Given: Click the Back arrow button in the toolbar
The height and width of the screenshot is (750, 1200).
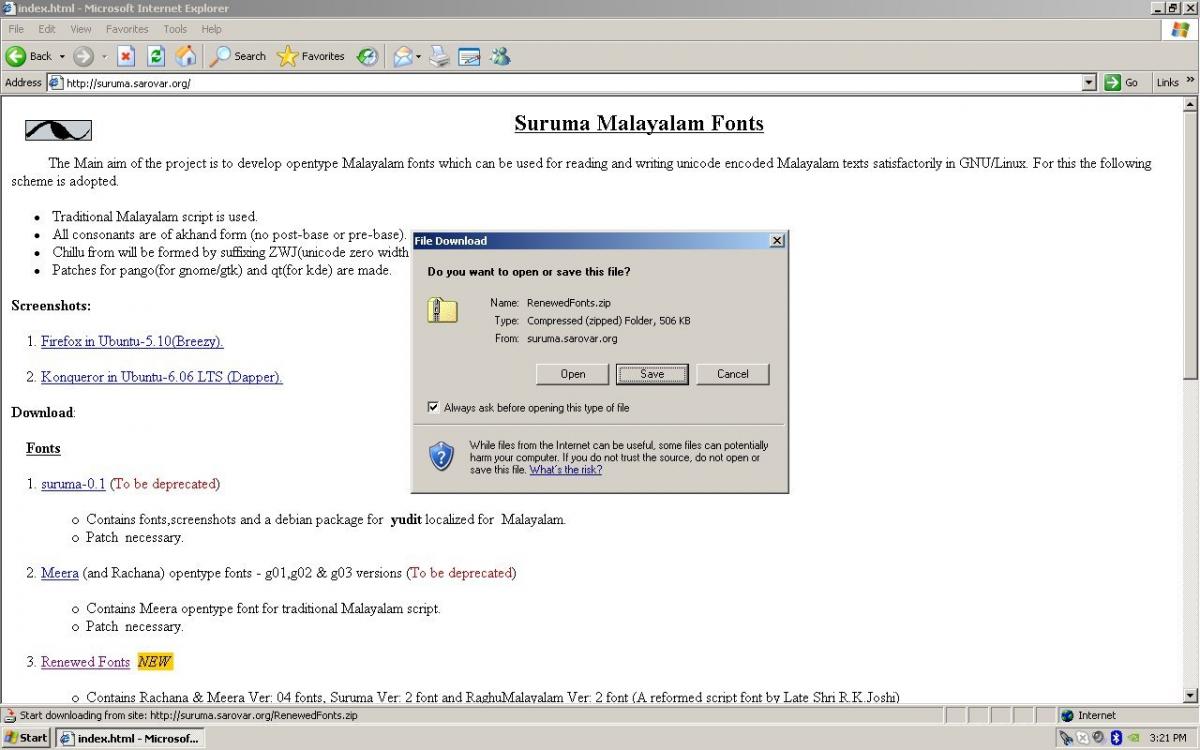Looking at the screenshot, I should pyautogui.click(x=28, y=56).
